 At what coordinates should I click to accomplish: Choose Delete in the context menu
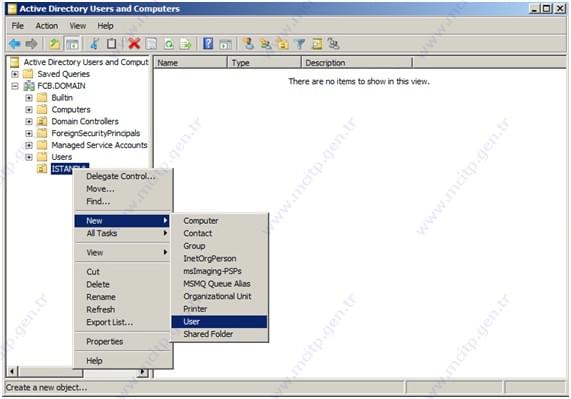[122, 285]
